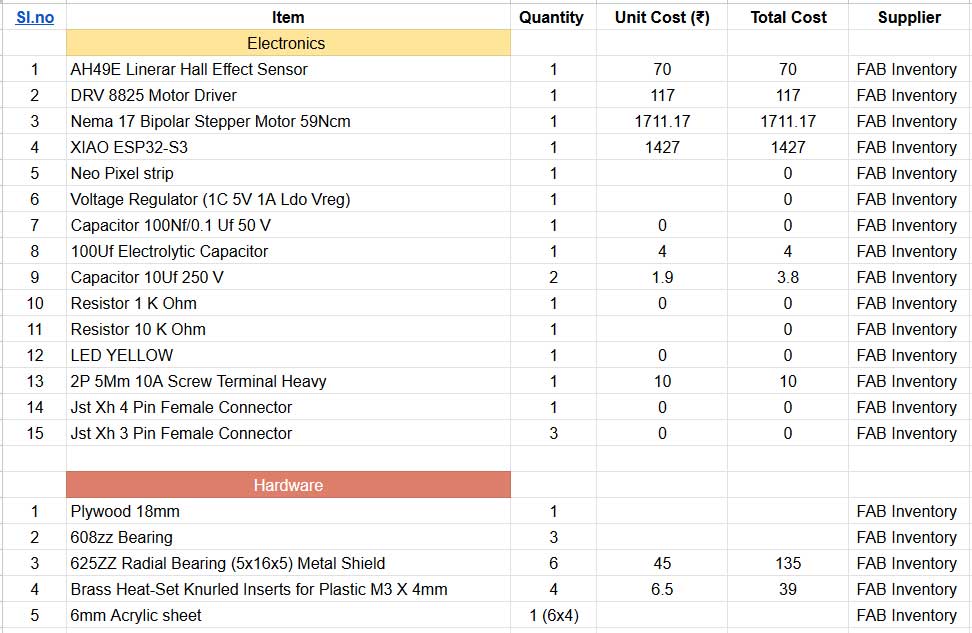
Task: Click the 608zz Bearing item cell
Action: coord(122,537)
